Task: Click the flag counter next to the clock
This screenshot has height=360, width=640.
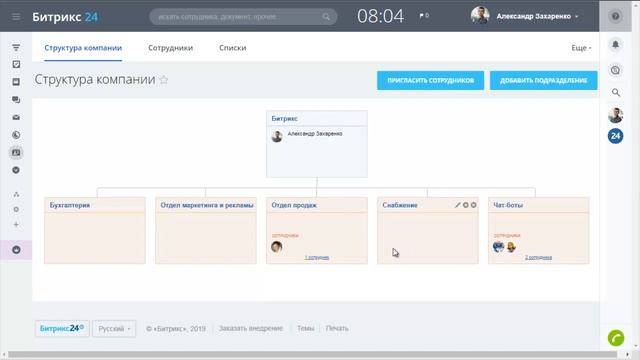Action: (424, 16)
